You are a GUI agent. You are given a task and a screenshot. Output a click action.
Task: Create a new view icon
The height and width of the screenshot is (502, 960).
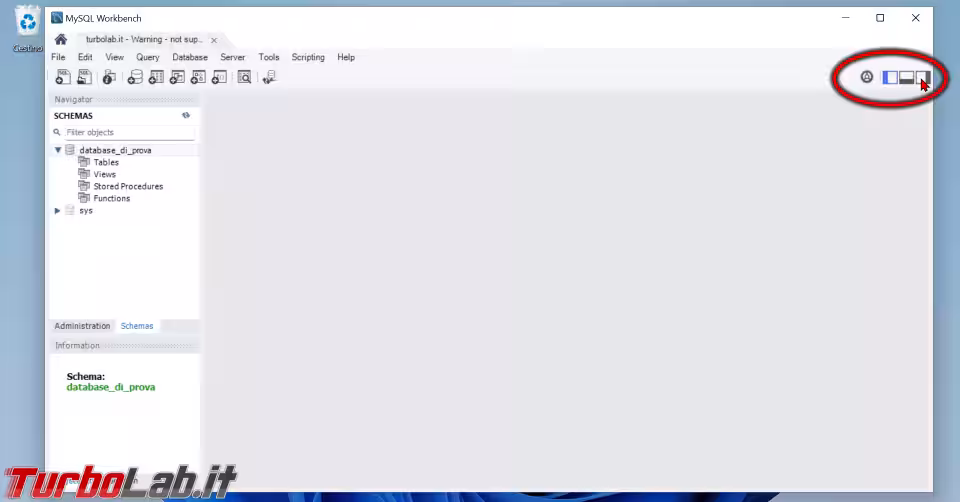pyautogui.click(x=177, y=77)
